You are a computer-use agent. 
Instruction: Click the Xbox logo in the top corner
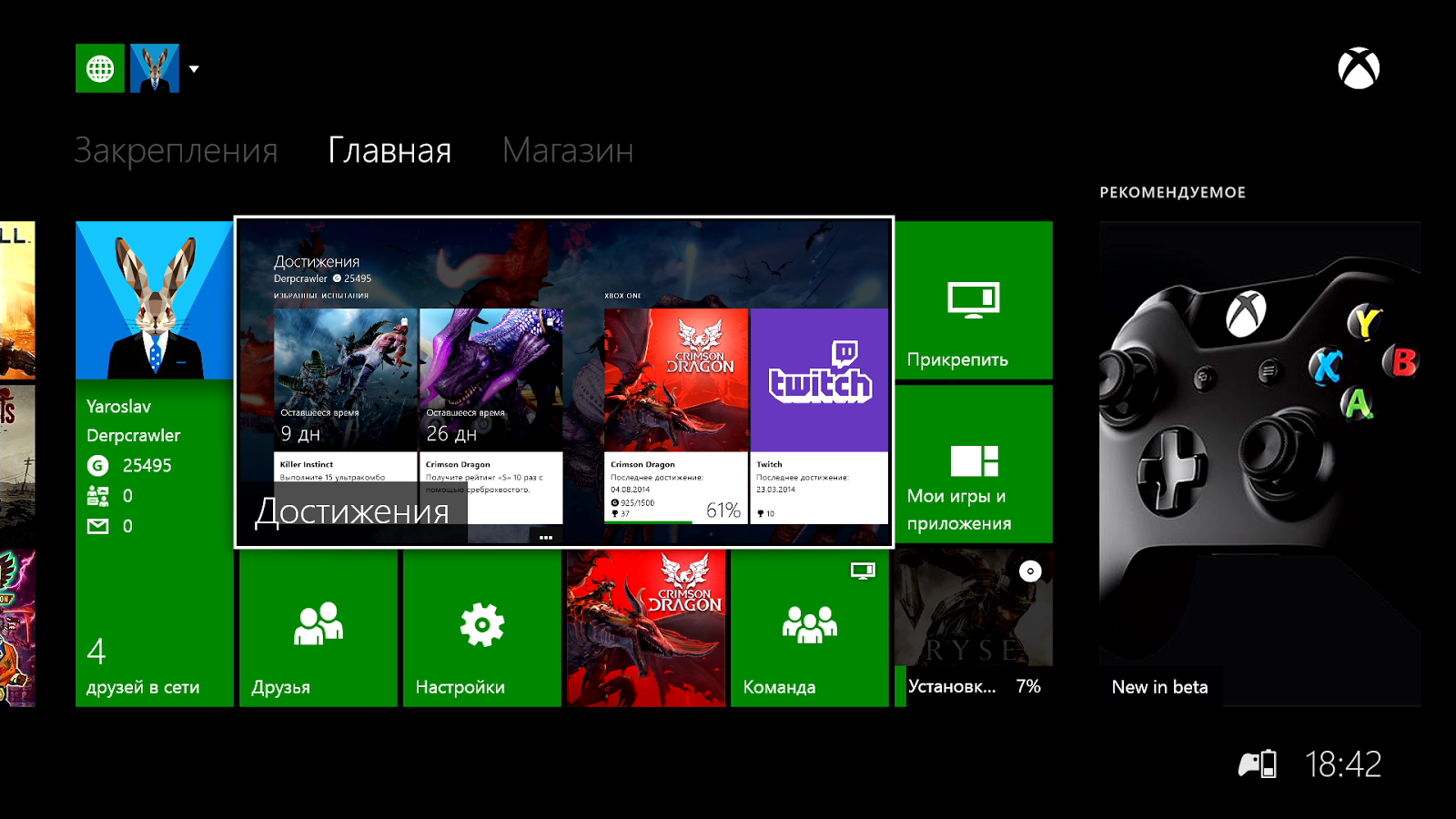(1359, 68)
